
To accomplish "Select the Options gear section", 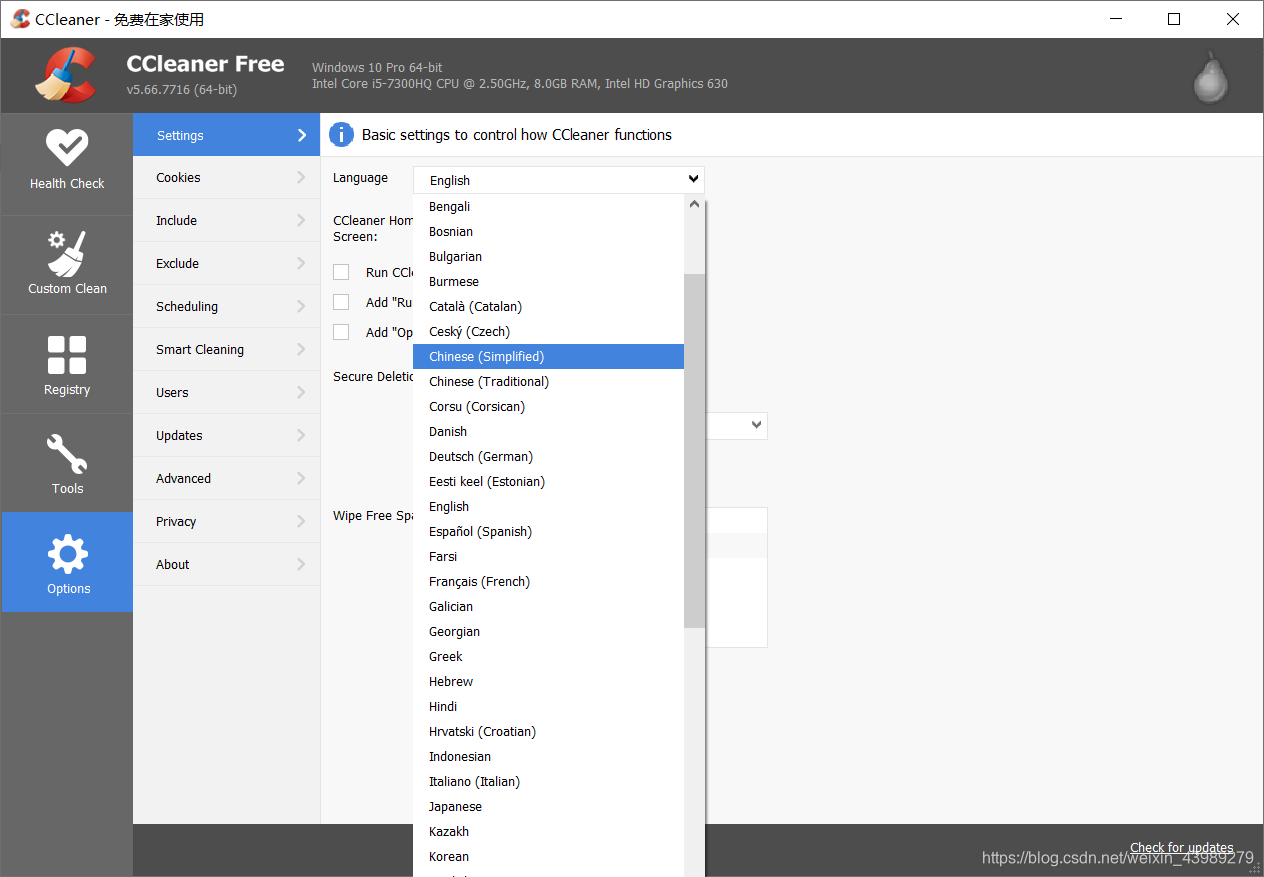I will [x=67, y=562].
